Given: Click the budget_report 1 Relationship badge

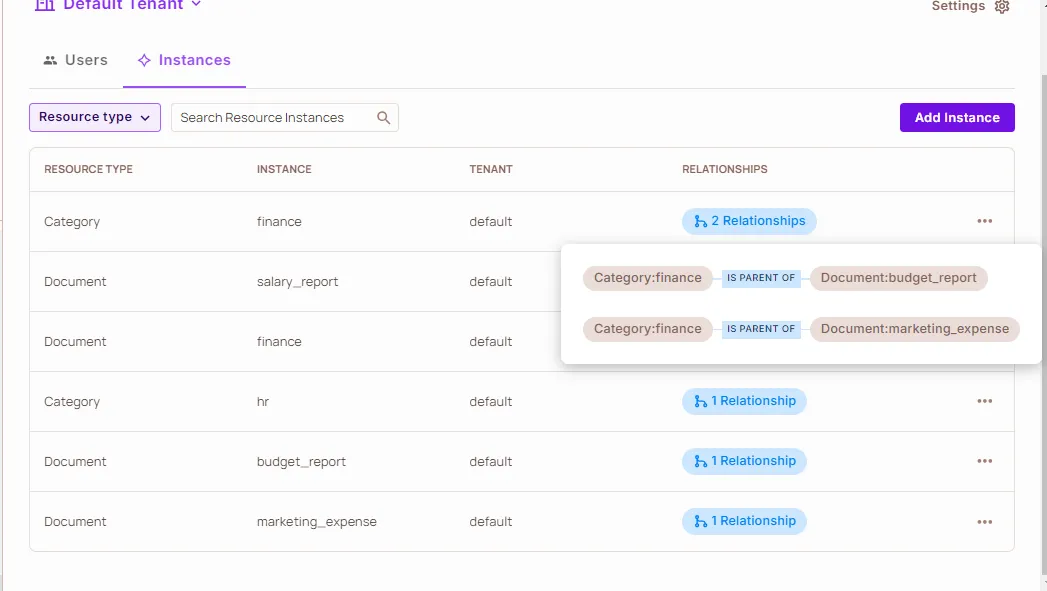Looking at the screenshot, I should click(x=744, y=461).
